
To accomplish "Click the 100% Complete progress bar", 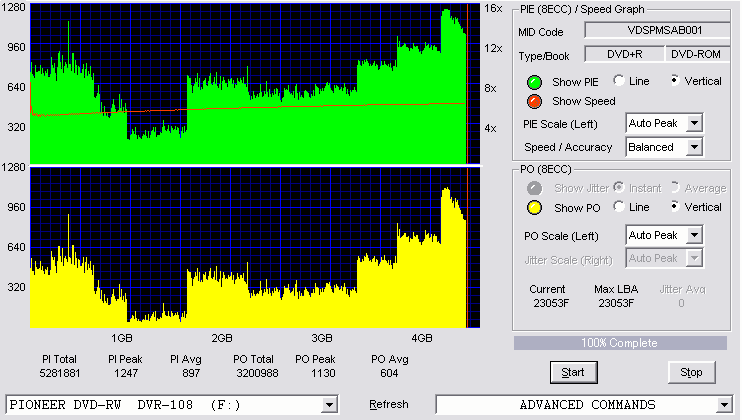I will [x=620, y=343].
